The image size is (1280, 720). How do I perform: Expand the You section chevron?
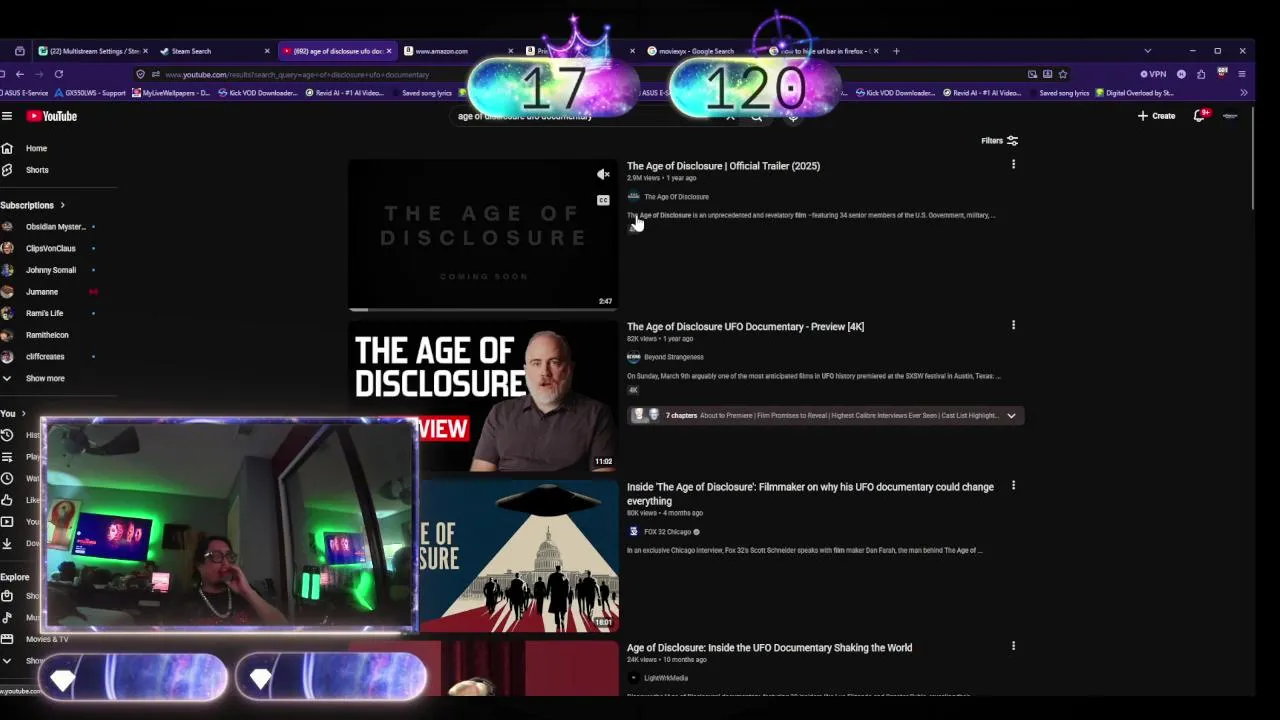pyautogui.click(x=23, y=413)
